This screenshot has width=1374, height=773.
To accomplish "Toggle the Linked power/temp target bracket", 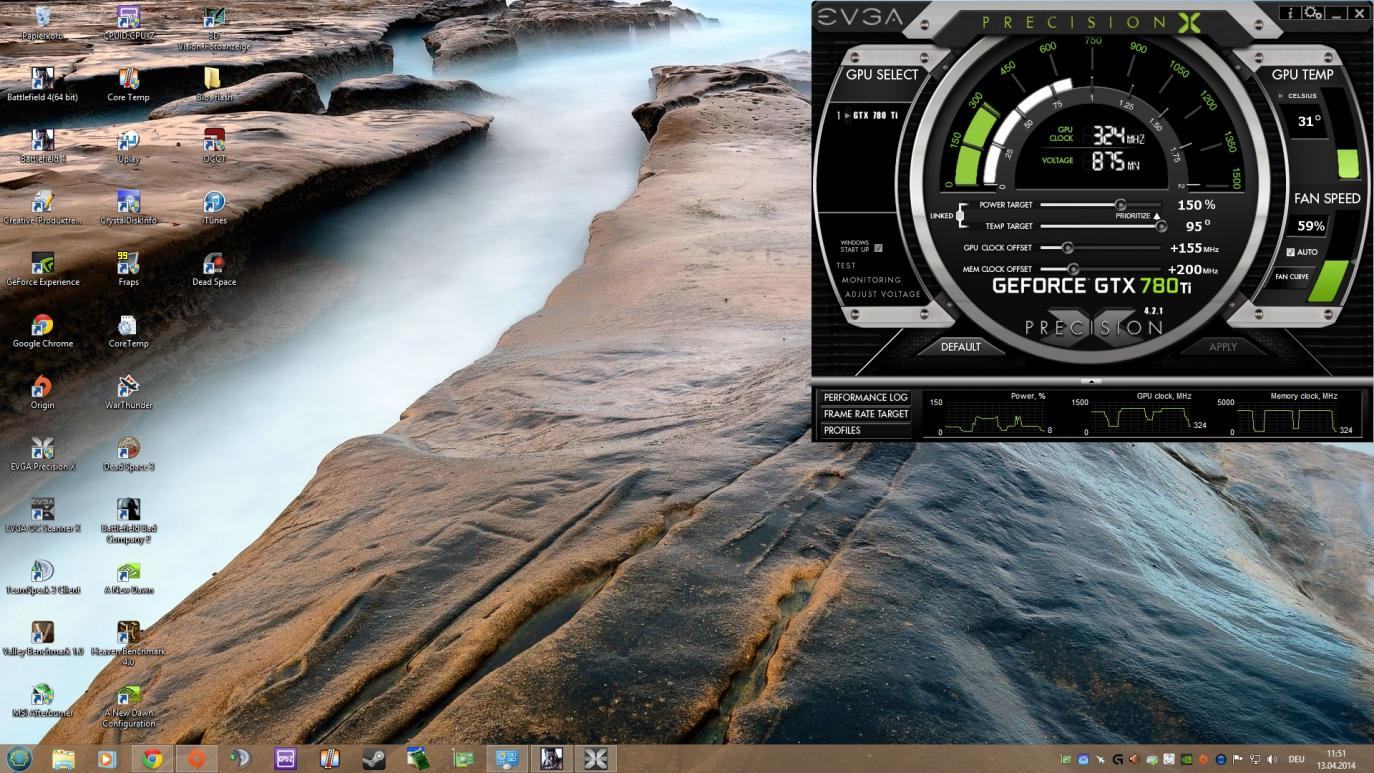I will coord(960,215).
